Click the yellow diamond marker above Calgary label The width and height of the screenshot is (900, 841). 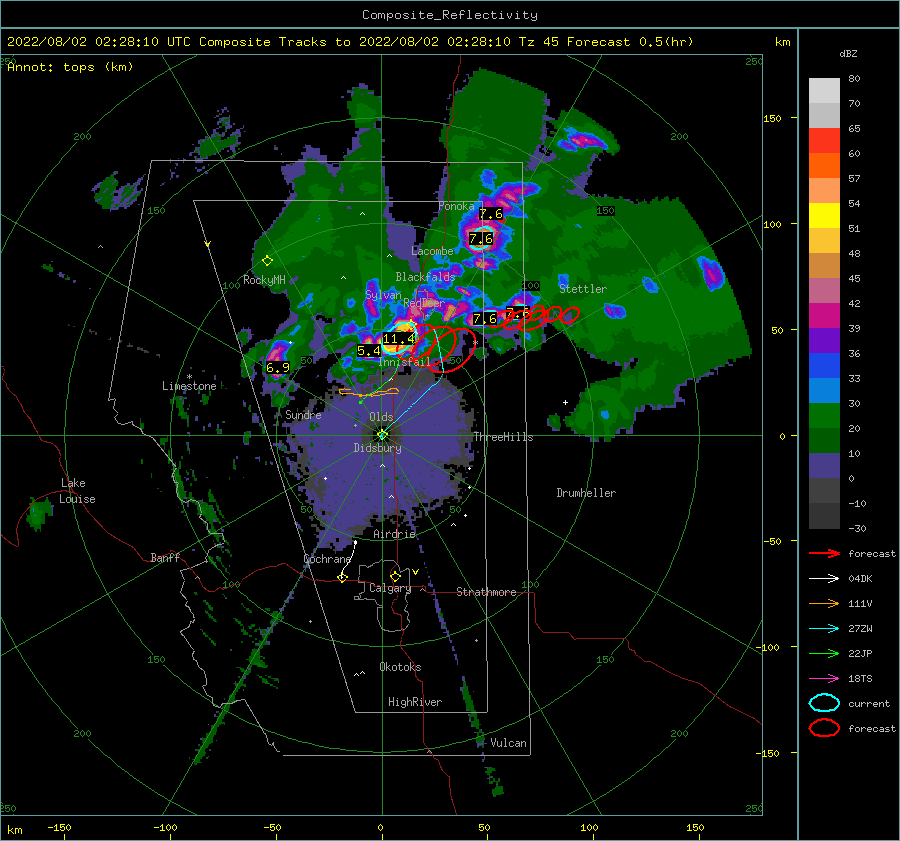[395, 576]
